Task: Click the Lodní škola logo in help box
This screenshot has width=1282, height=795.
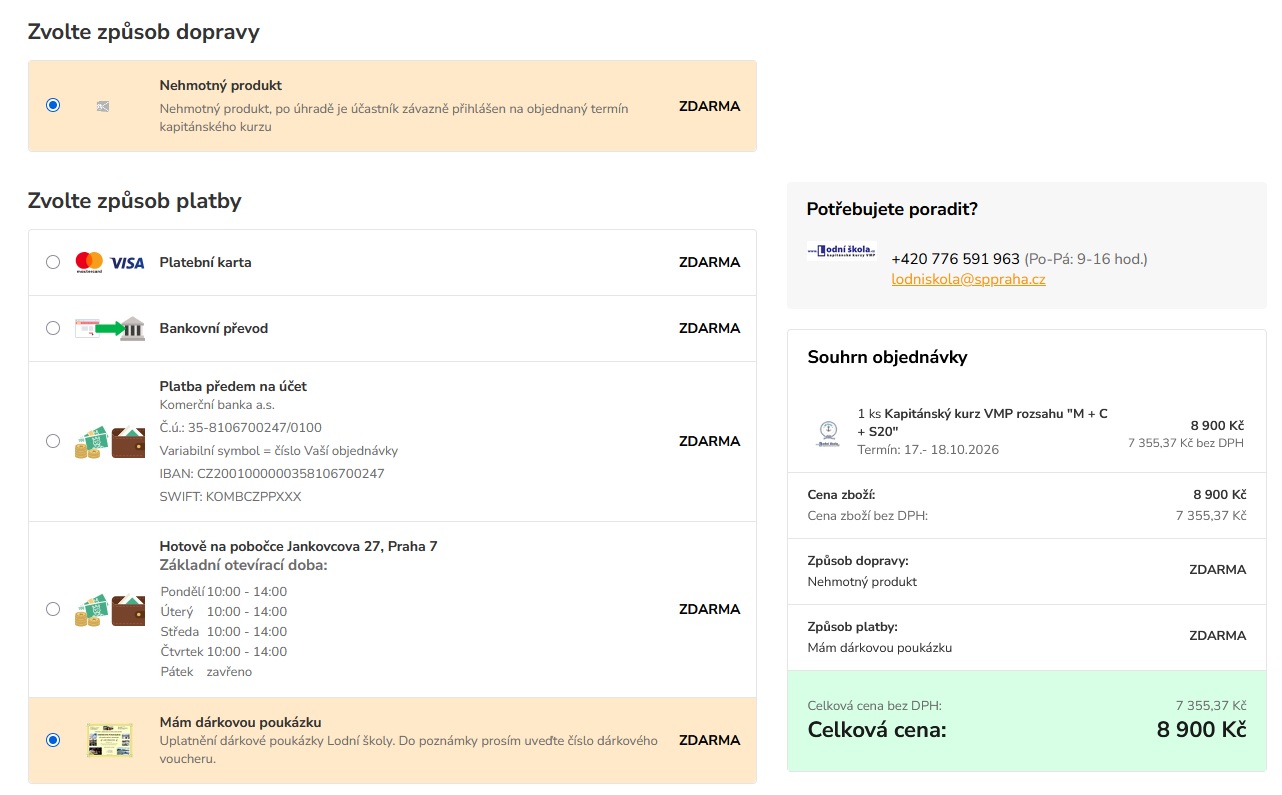Action: pyautogui.click(x=842, y=251)
